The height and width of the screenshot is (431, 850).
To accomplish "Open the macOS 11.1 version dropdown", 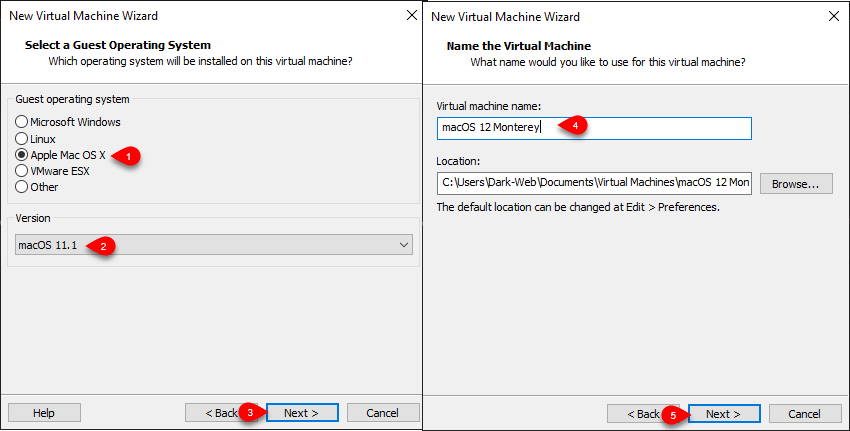I will (214, 245).
